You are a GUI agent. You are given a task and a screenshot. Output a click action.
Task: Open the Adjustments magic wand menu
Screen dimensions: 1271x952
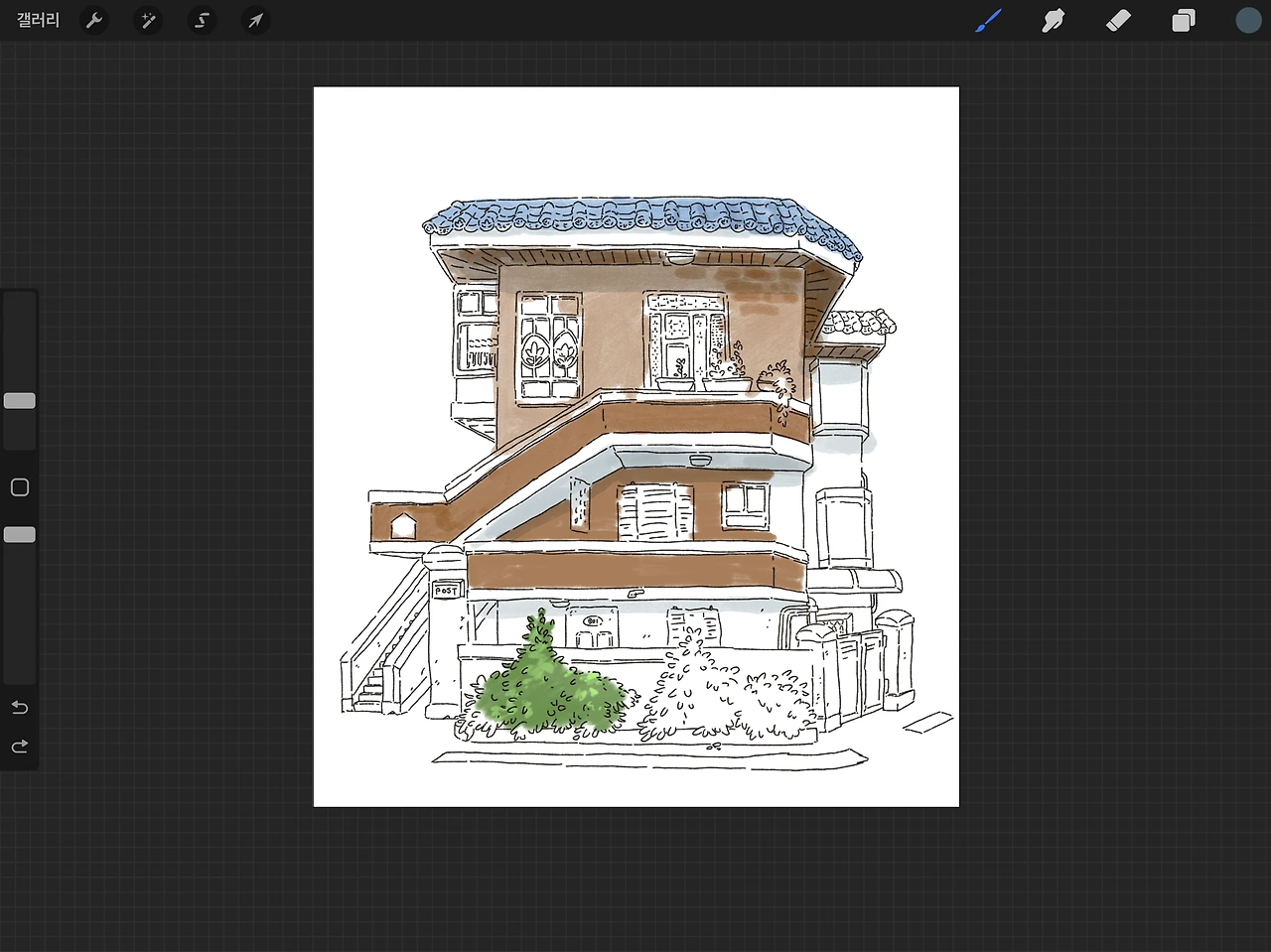click(148, 20)
